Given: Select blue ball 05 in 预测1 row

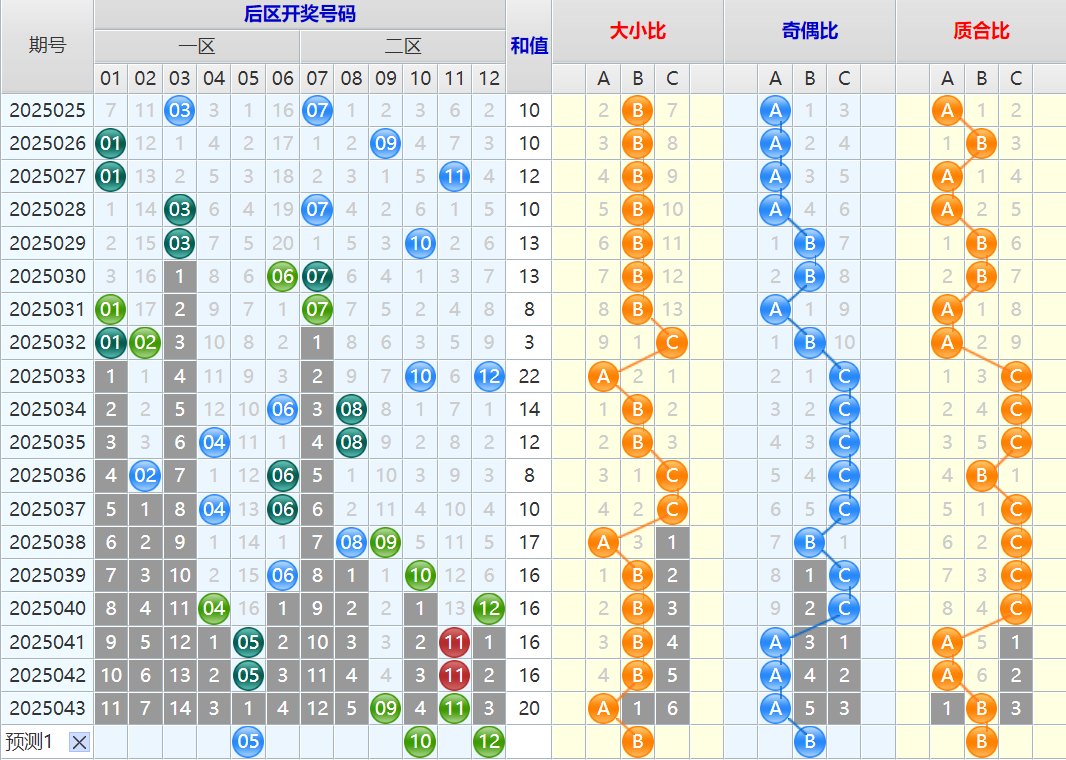Looking at the screenshot, I should point(248,742).
